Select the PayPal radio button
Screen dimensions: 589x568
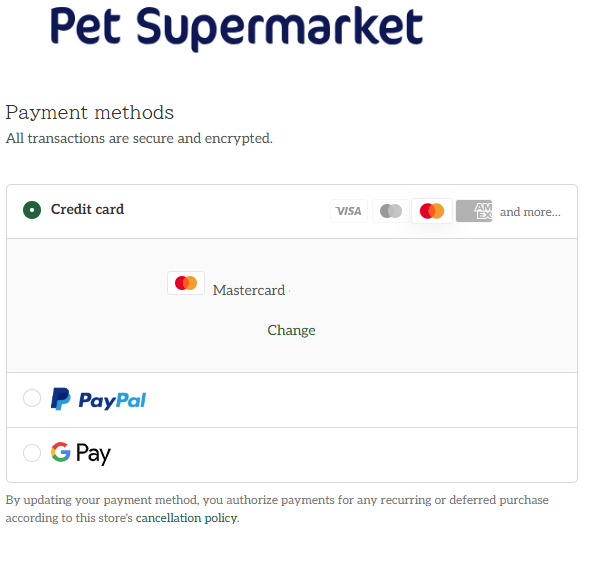pyautogui.click(x=32, y=398)
